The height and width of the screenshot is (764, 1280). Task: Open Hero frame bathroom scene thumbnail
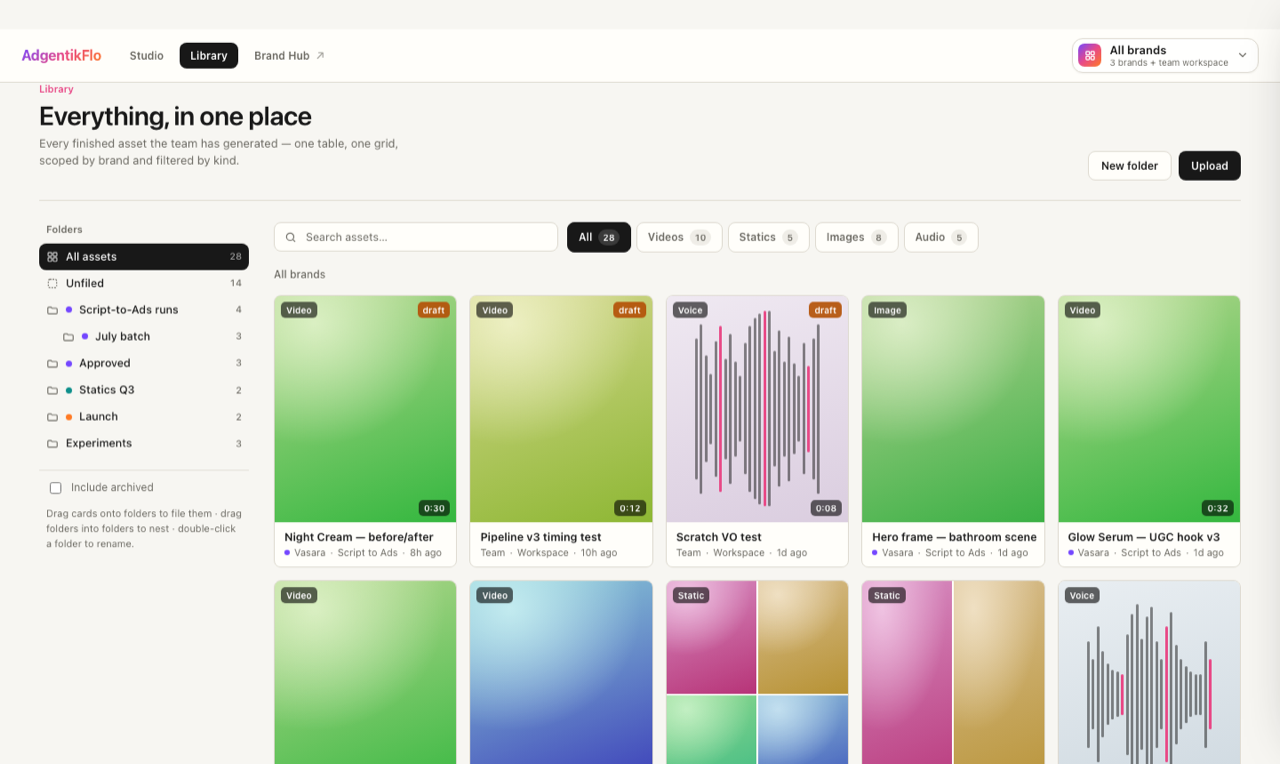pos(953,409)
